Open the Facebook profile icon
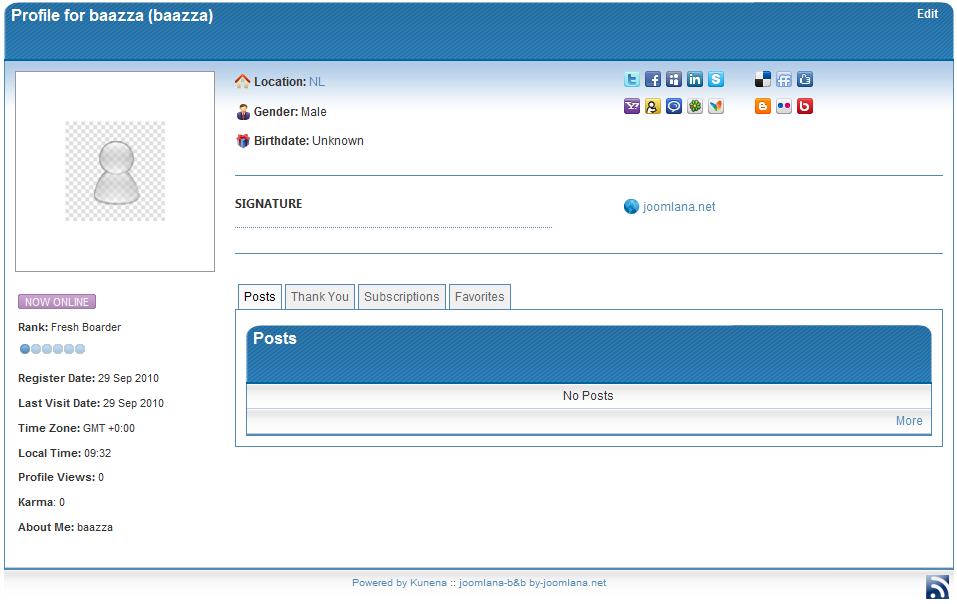The image size is (957, 604). pos(653,80)
